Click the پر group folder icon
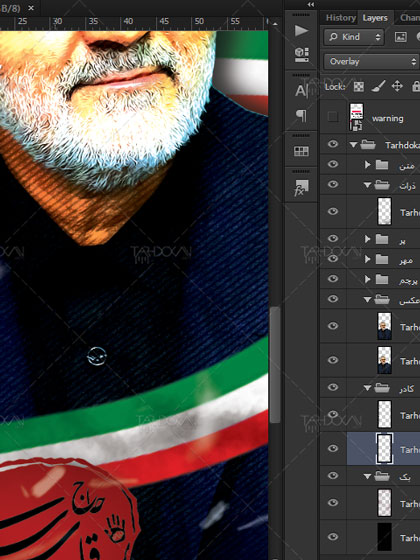Screen dimensions: 420x560 click(x=382, y=239)
